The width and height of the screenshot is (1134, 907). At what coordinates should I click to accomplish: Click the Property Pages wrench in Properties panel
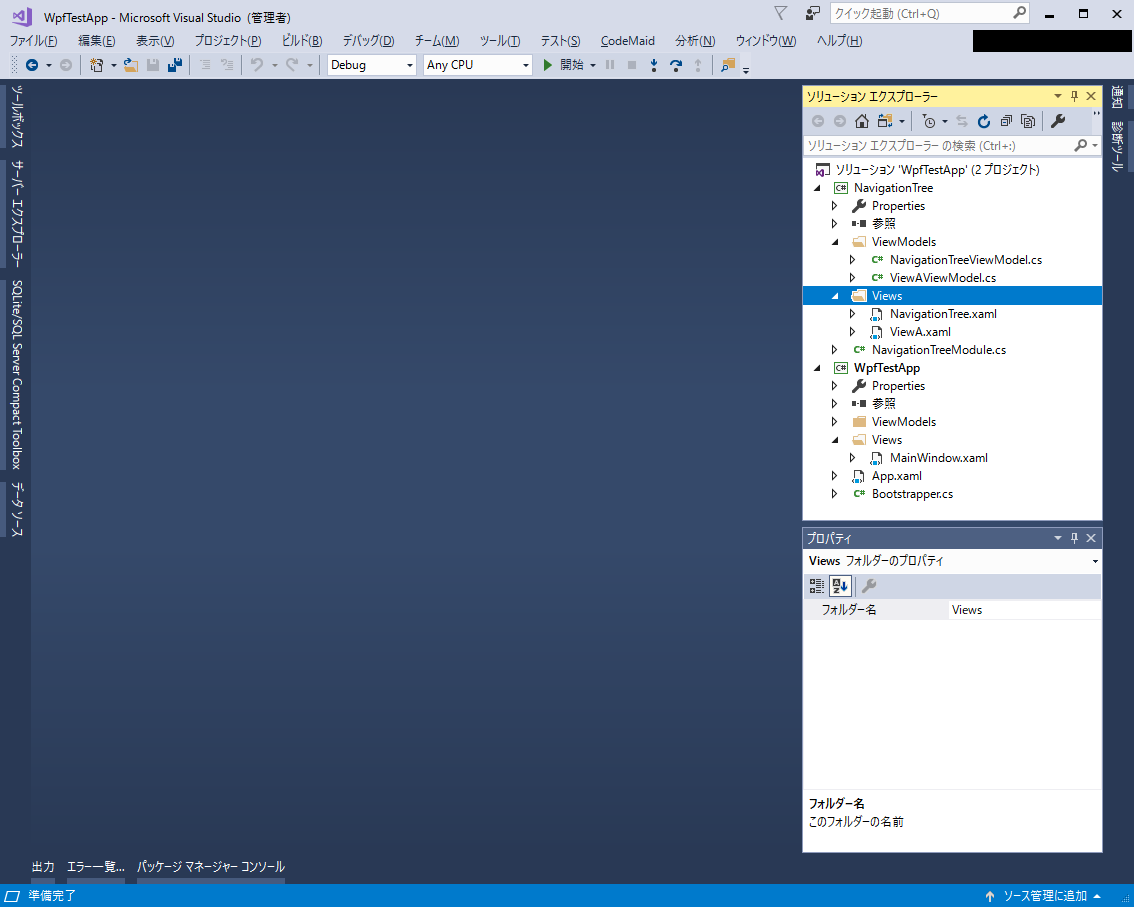pos(869,586)
